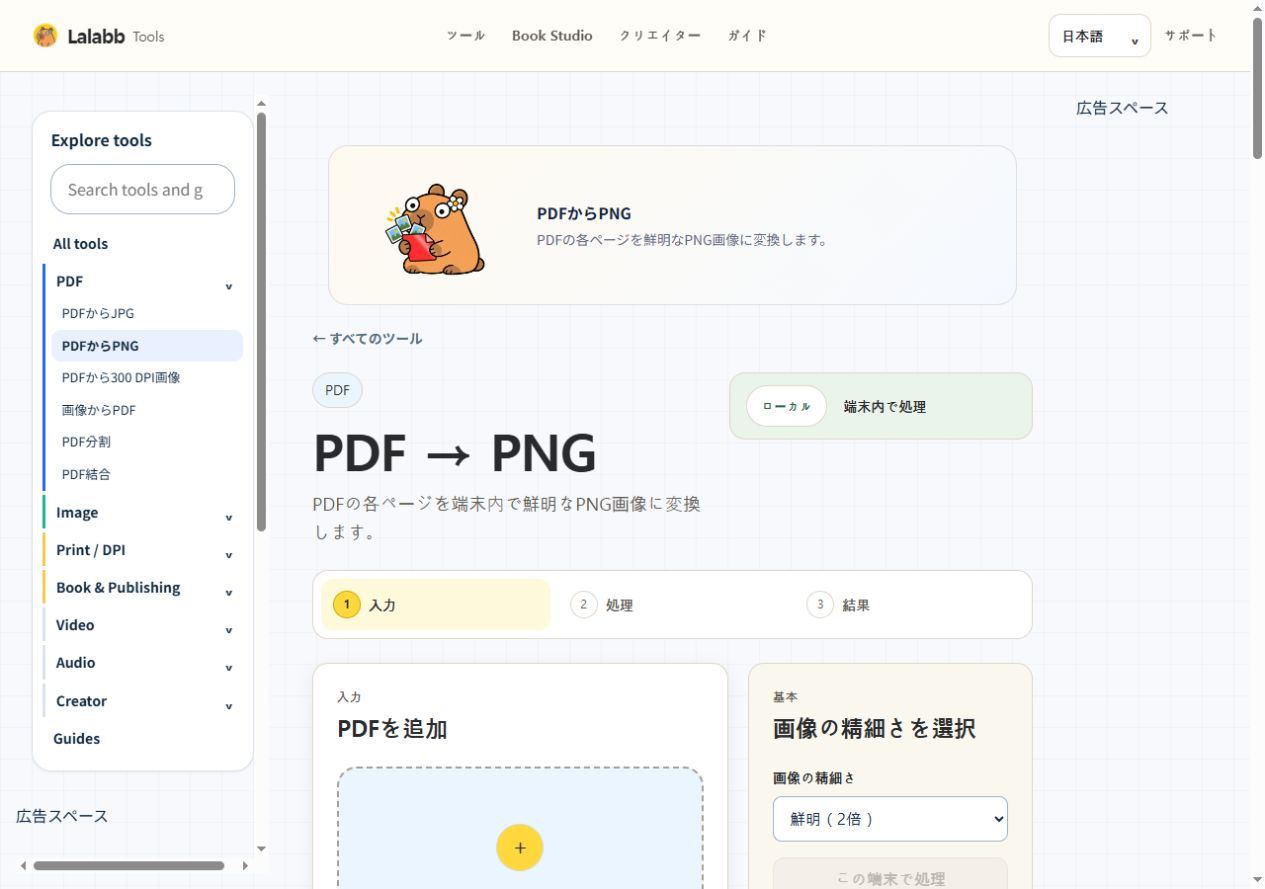Image resolution: width=1265 pixels, height=889 pixels.
Task: Open the 画像の精細さ dropdown set to 鮮明（2倍）
Action: point(890,819)
